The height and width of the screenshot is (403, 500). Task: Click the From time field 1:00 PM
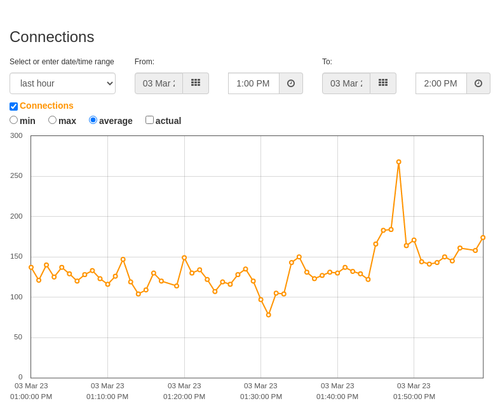point(254,83)
